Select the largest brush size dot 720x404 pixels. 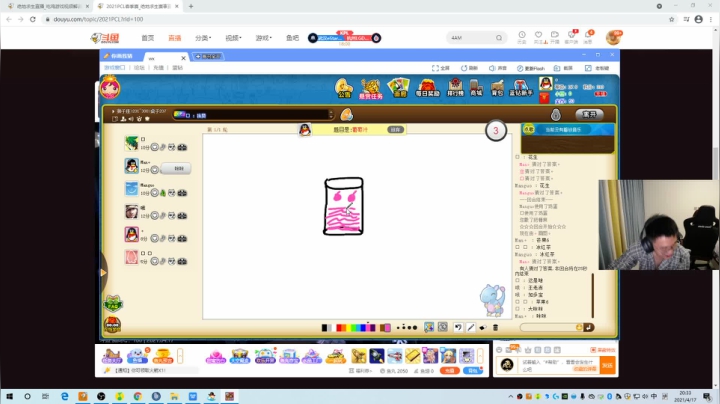click(415, 327)
